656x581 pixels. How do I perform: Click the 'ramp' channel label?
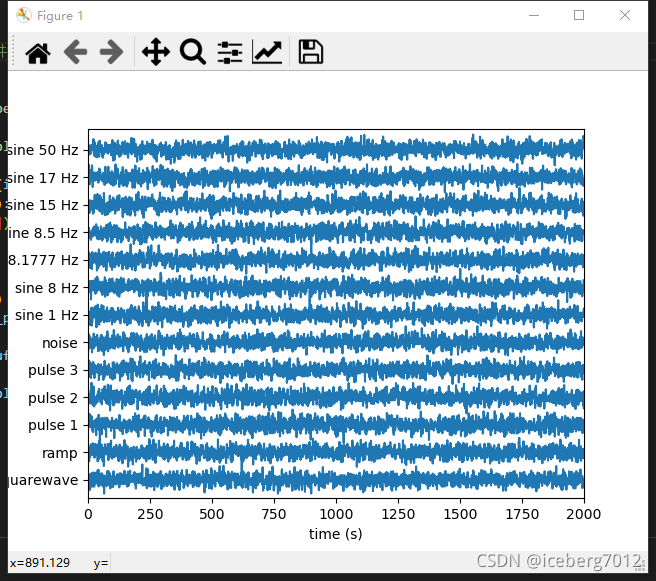pos(60,453)
